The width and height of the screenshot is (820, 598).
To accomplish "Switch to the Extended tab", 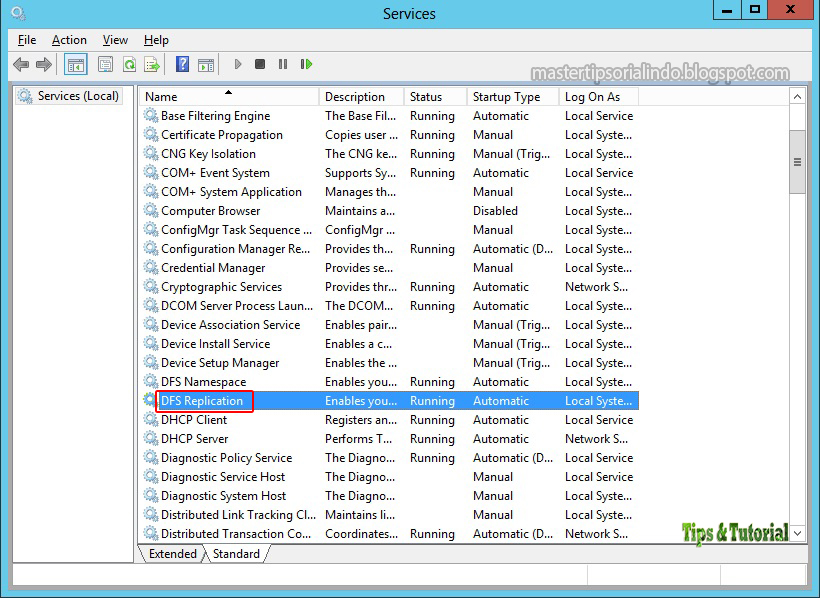I will (172, 553).
